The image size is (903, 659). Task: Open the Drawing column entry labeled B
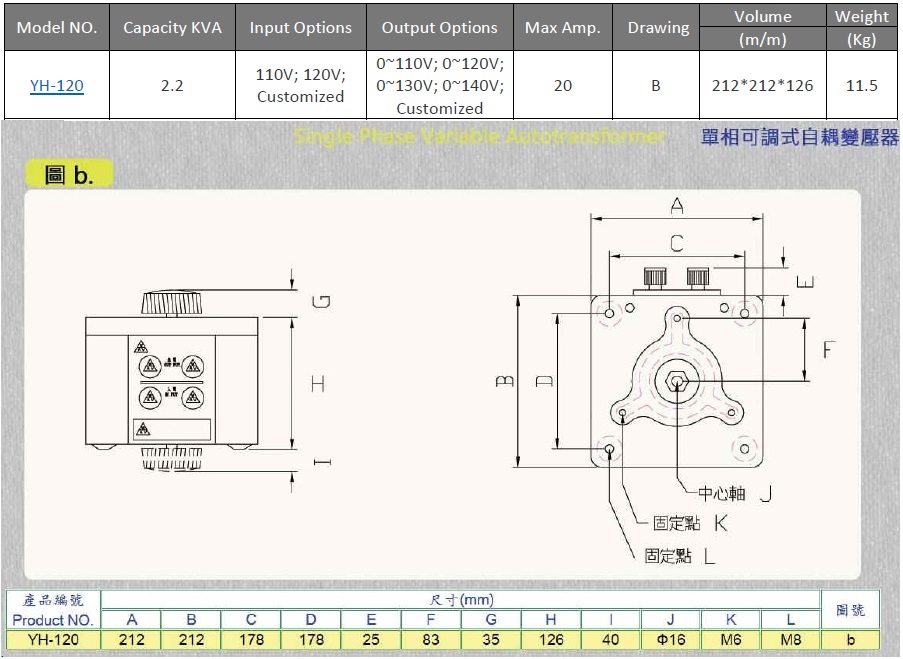pyautogui.click(x=655, y=85)
